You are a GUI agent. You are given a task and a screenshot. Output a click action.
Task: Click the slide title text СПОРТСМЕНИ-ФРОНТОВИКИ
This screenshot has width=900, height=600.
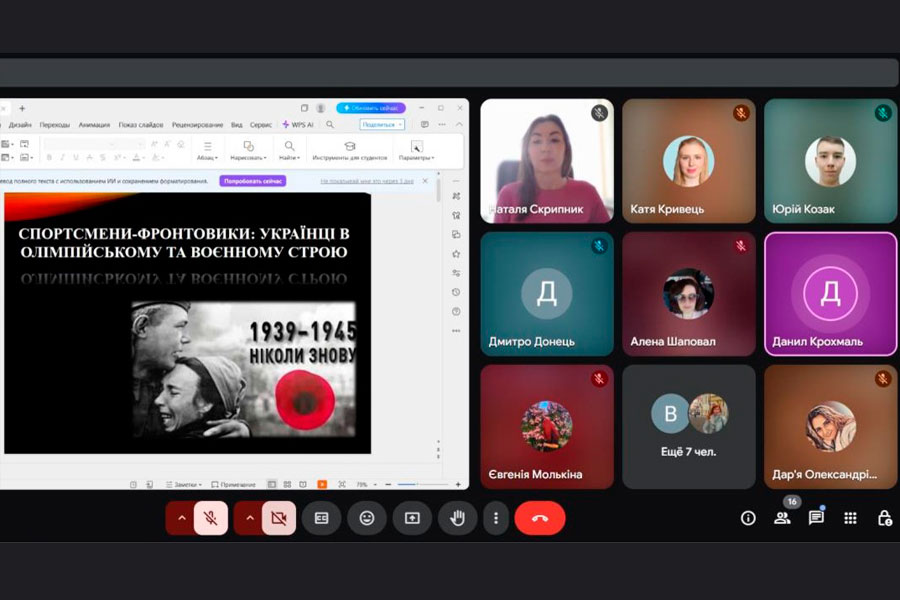(184, 242)
